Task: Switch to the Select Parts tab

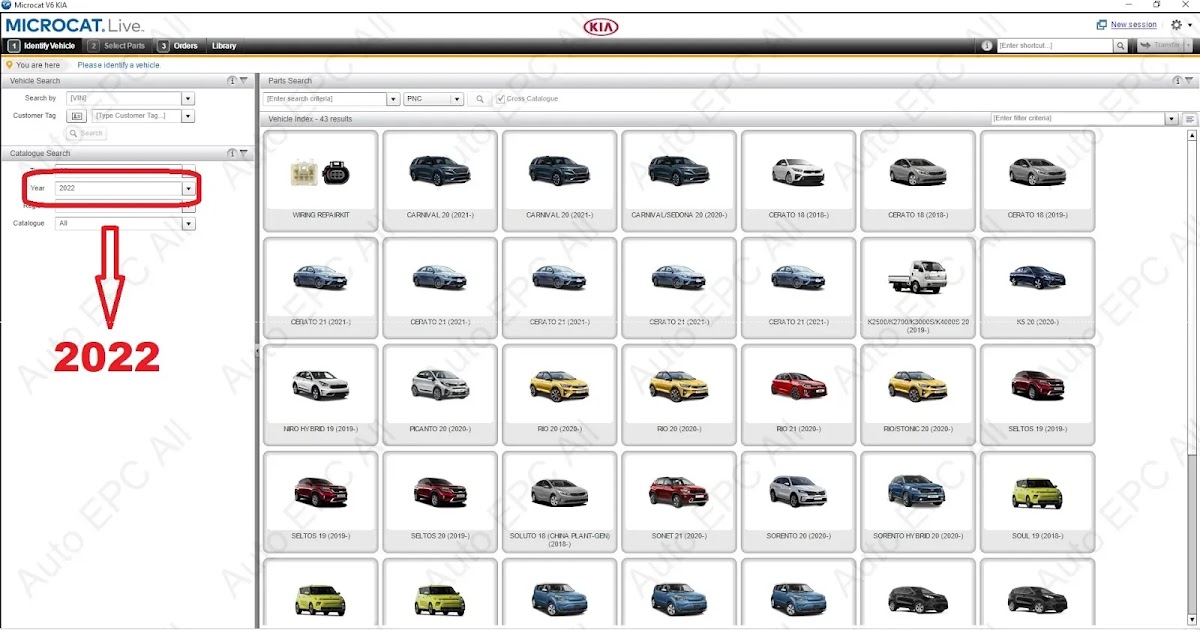Action: (118, 46)
